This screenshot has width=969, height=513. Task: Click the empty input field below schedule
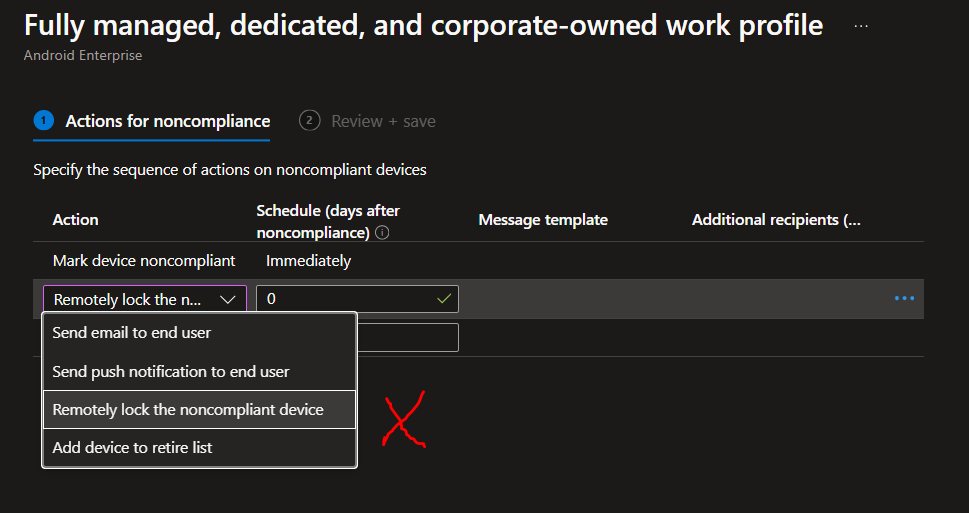click(x=408, y=337)
